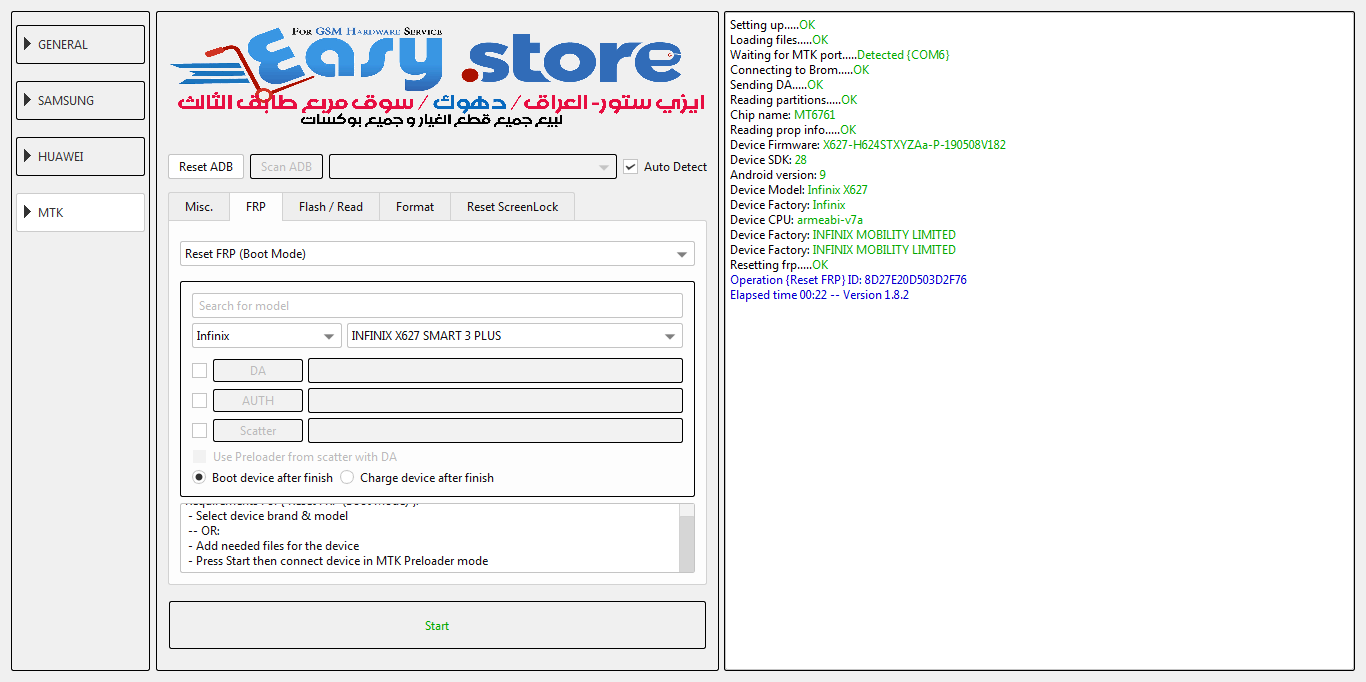Click the Start button
This screenshot has width=1366, height=682.
[x=437, y=625]
